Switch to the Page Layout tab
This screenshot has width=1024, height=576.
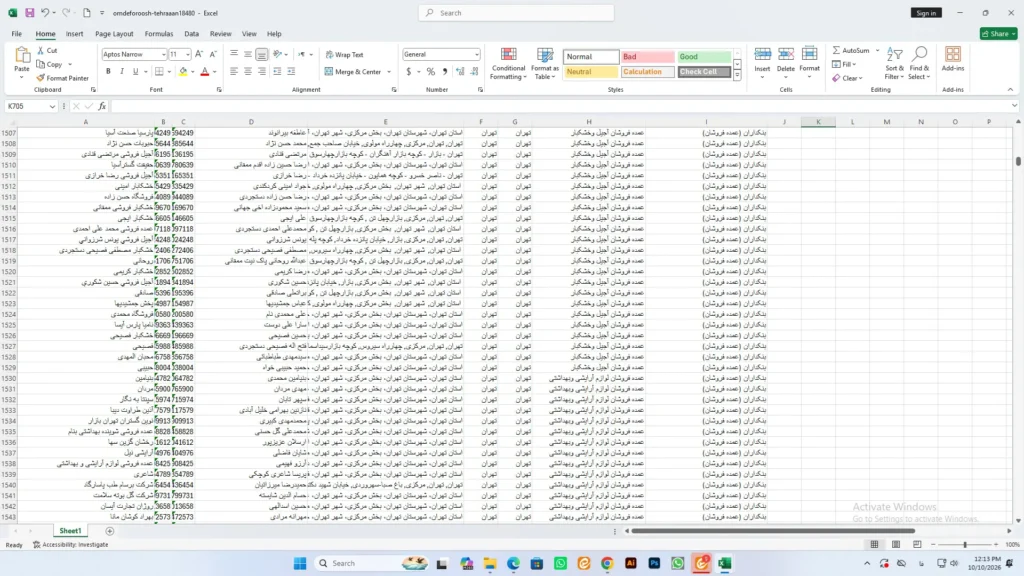coord(114,33)
